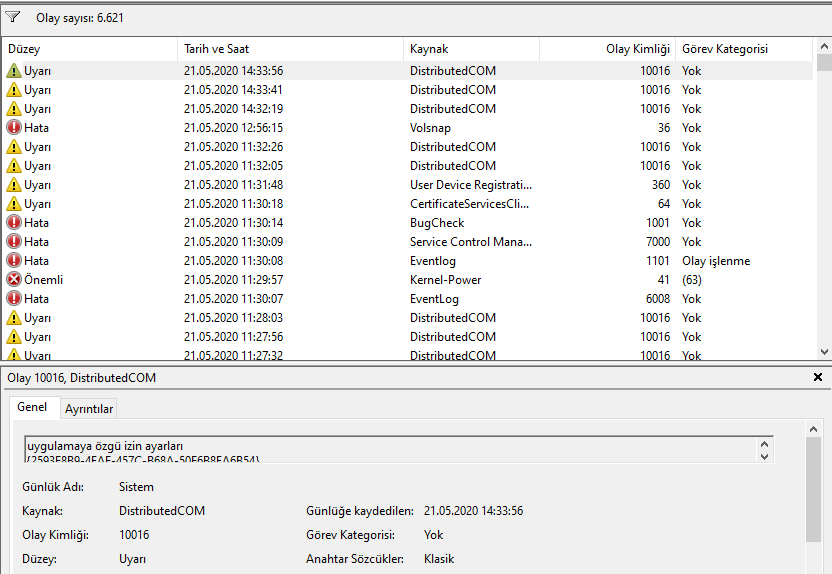Select timestamp 21.05.2020 11:29:57
The width and height of the screenshot is (832, 574).
tap(233, 280)
